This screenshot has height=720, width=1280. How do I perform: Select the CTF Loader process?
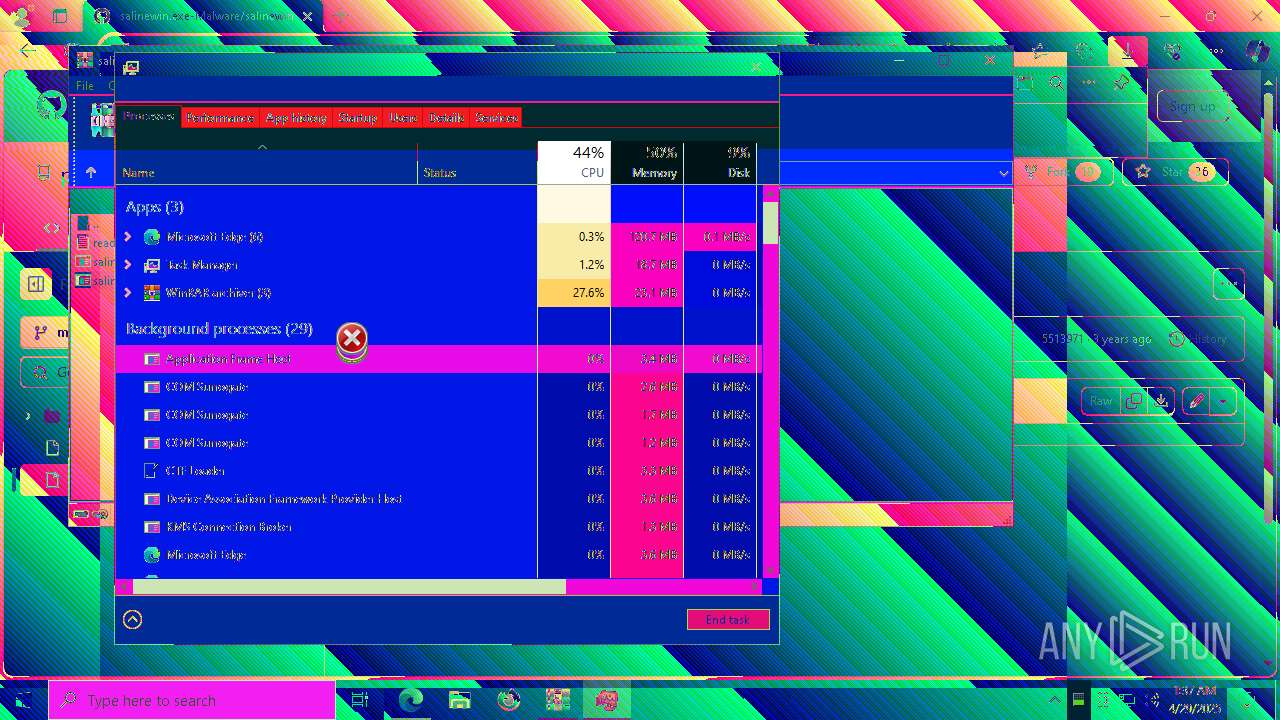coord(438,470)
